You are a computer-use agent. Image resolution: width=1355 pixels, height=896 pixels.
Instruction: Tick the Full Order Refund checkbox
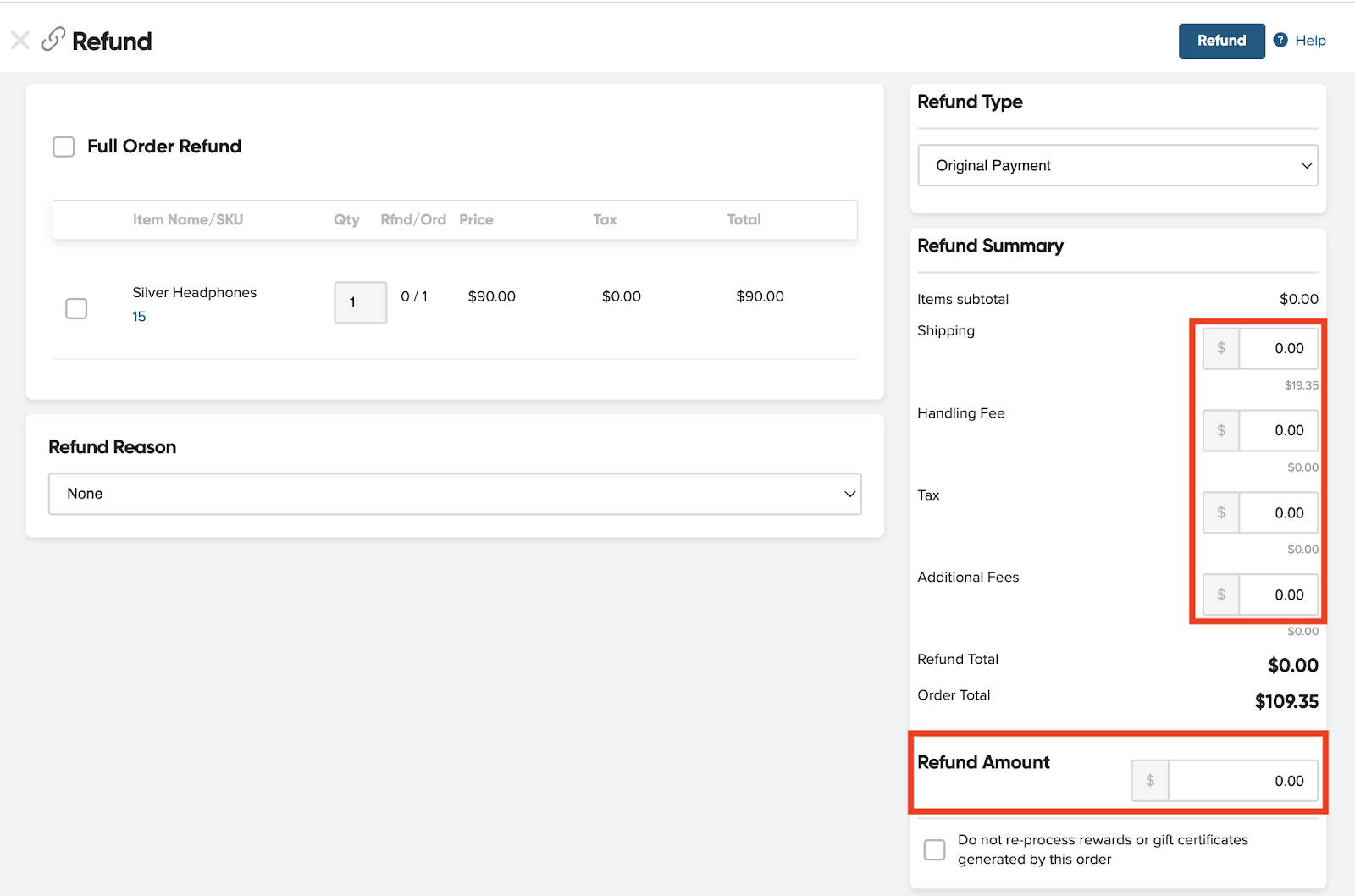(64, 147)
